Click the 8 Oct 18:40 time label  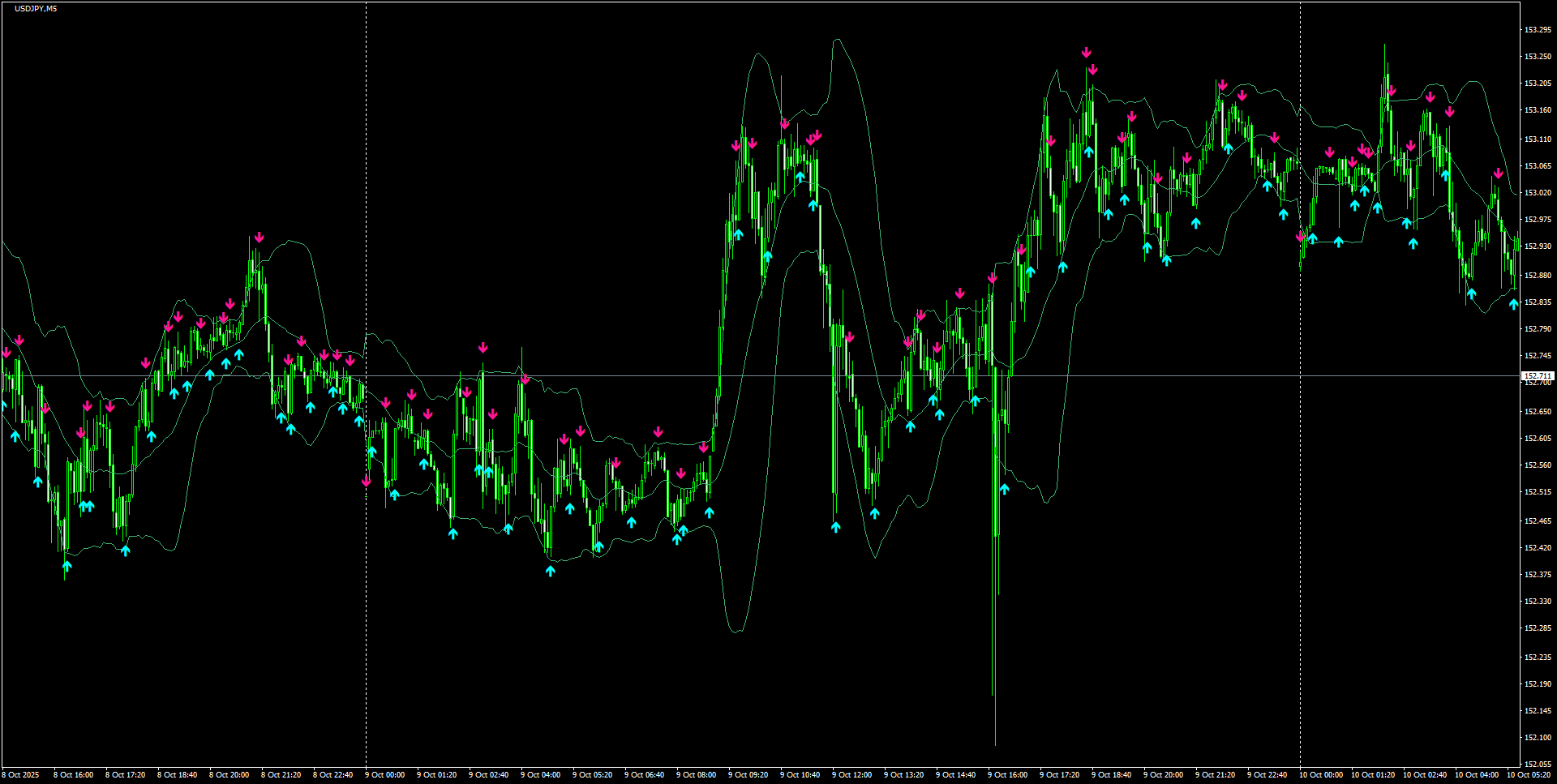click(x=177, y=775)
